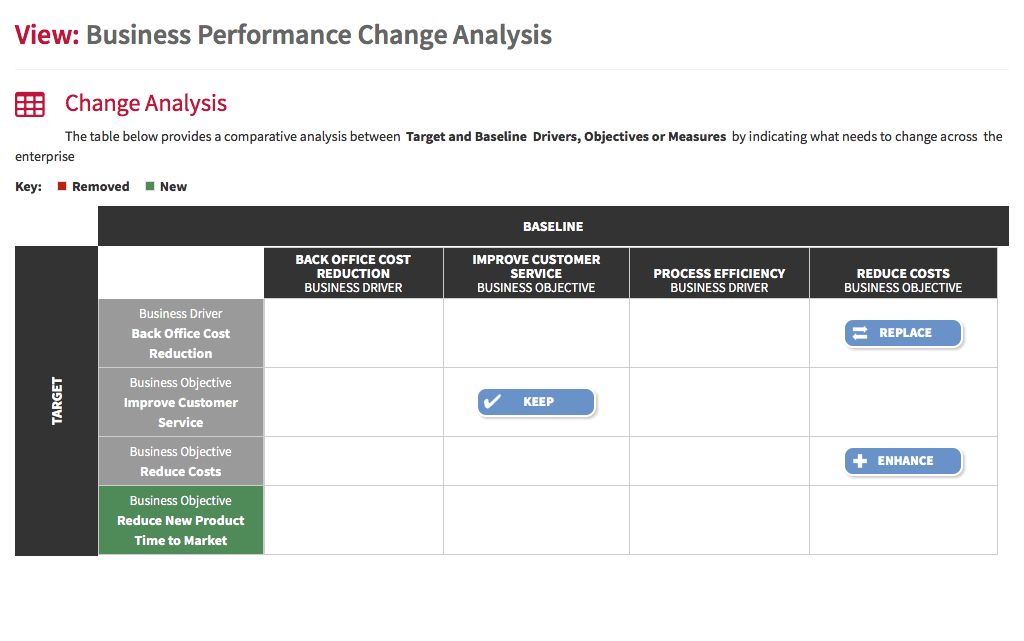1024x641 pixels.
Task: Click the swap arrows icon in REPLACE
Action: [860, 333]
